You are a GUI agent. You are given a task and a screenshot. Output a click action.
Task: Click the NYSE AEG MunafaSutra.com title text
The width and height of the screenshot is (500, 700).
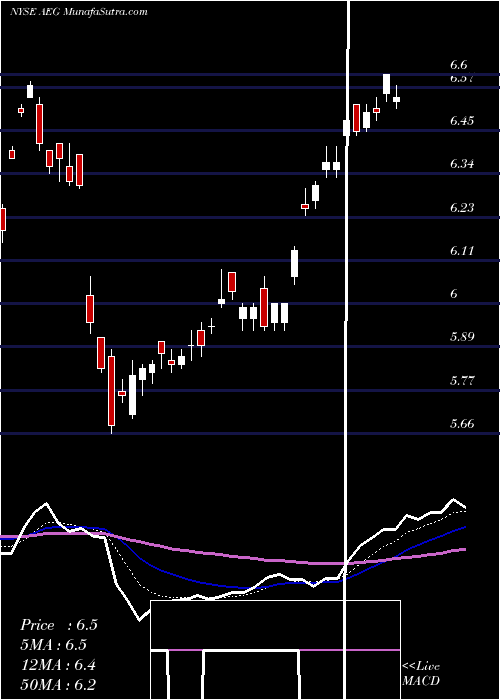(x=79, y=12)
